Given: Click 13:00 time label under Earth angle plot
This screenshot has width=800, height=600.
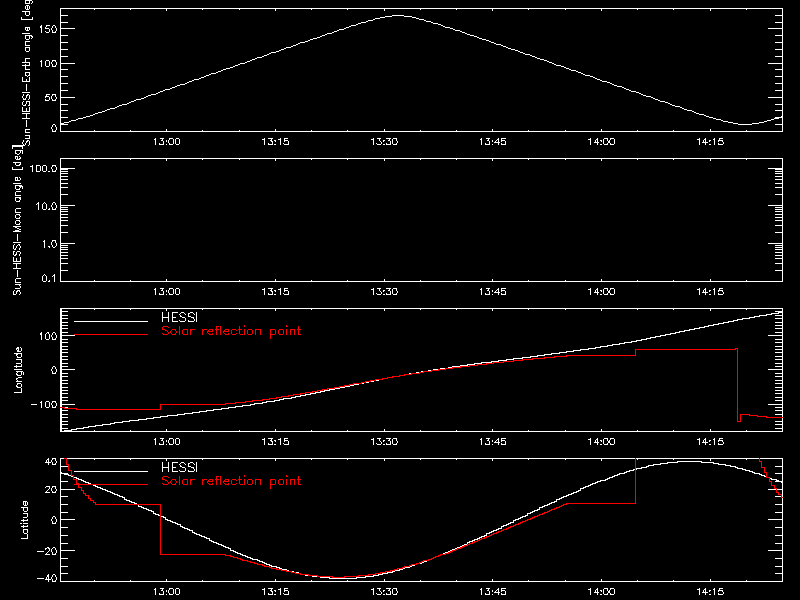Looking at the screenshot, I should [x=166, y=142].
